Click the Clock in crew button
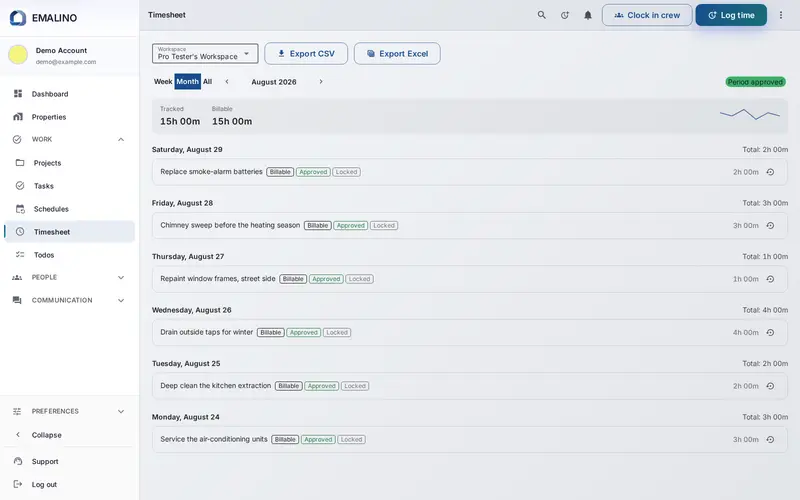 click(x=647, y=15)
